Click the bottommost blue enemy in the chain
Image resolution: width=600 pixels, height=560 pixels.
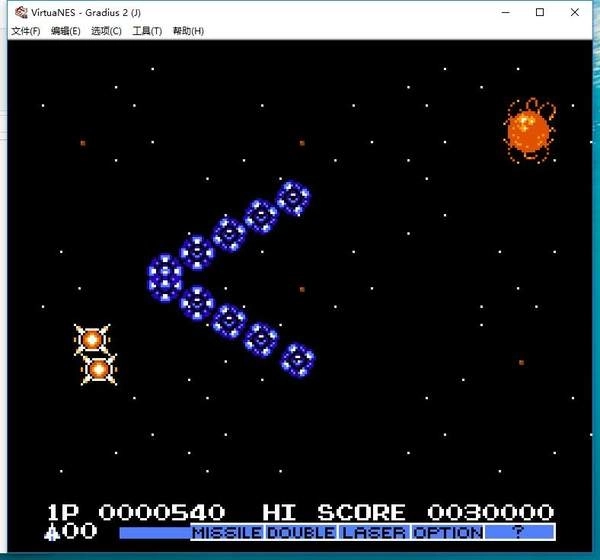(x=297, y=359)
